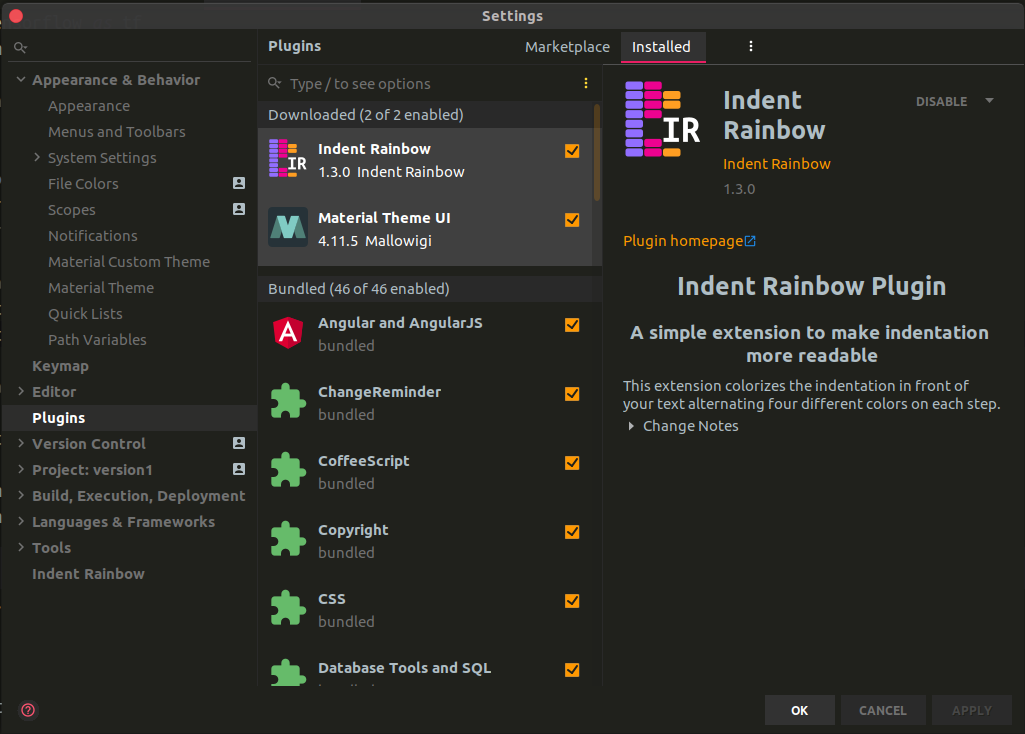This screenshot has width=1025, height=734.
Task: Open Indent Rainbow settings page in sidebar
Action: tap(88, 574)
